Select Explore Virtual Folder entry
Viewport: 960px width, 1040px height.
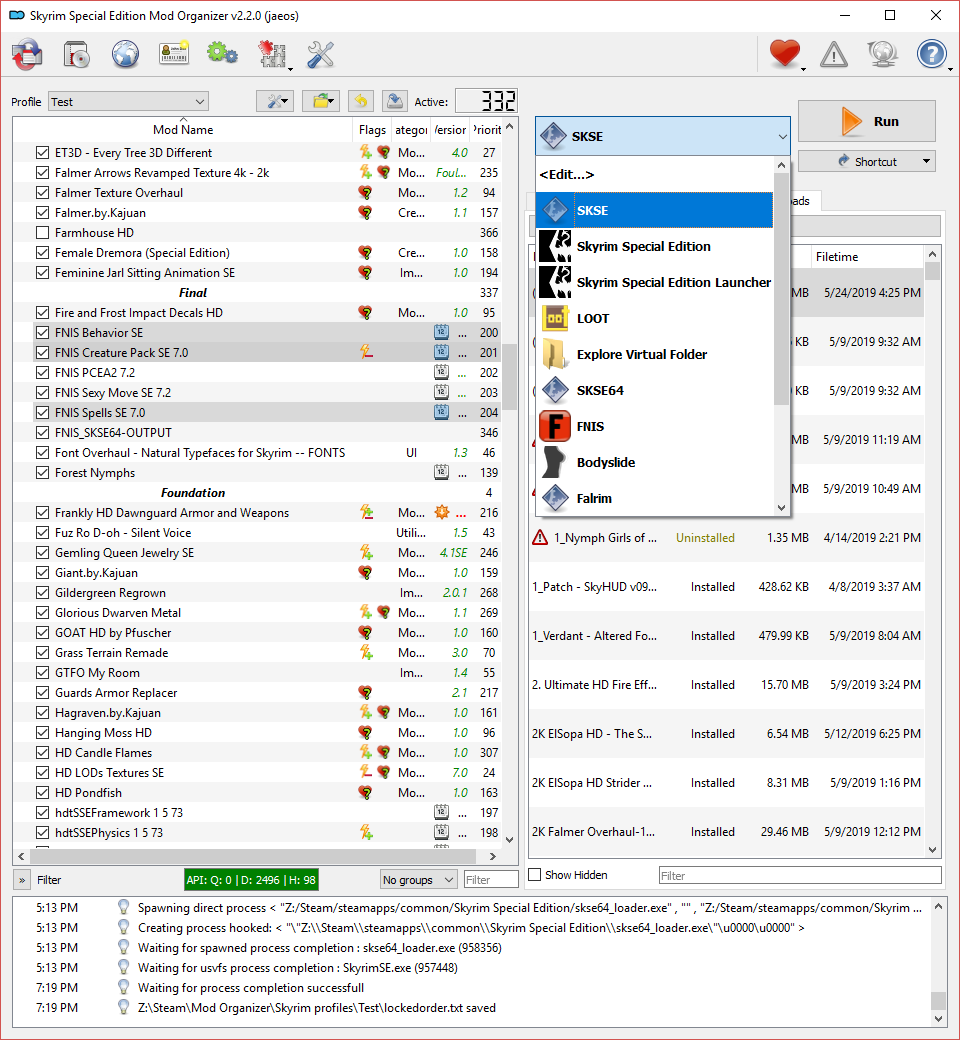(x=654, y=354)
